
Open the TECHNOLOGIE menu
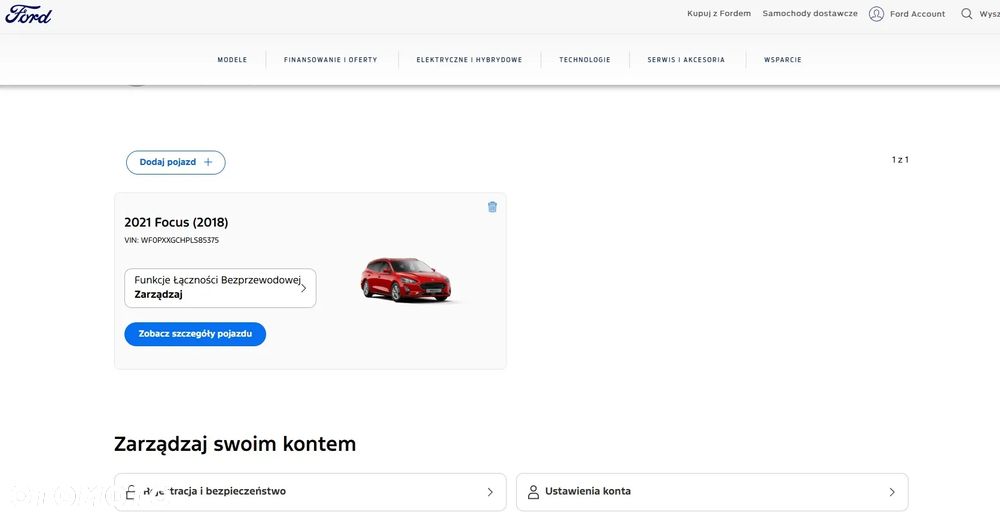[x=585, y=60]
